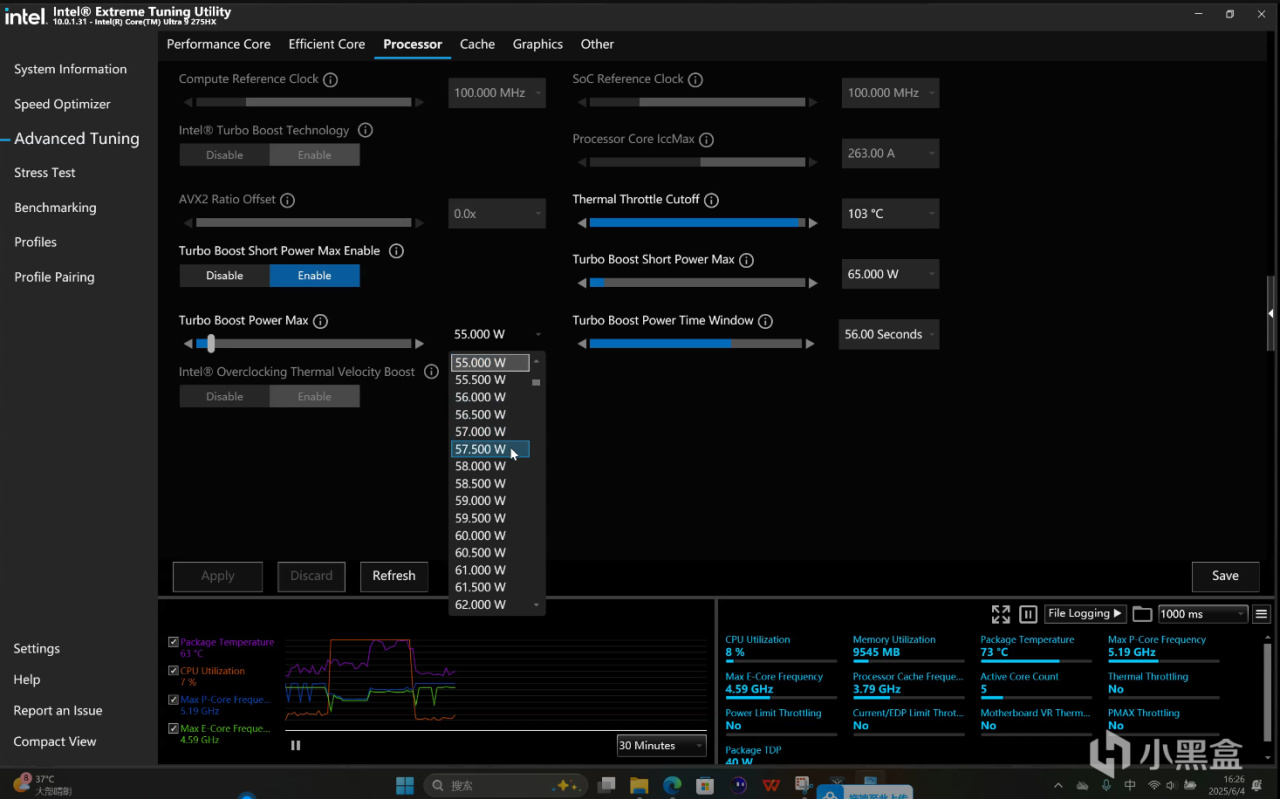Open the 1000 ms refresh interval dropdown
The height and width of the screenshot is (799, 1280).
1203,614
